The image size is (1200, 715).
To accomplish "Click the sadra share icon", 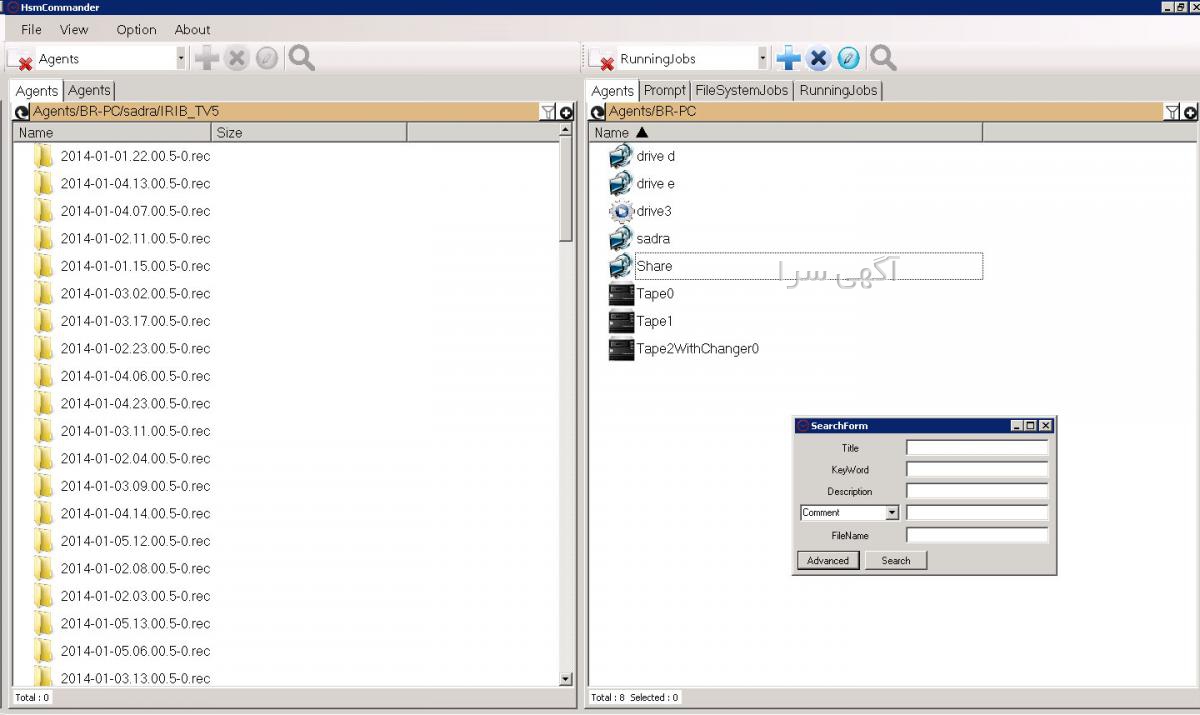I will (621, 239).
